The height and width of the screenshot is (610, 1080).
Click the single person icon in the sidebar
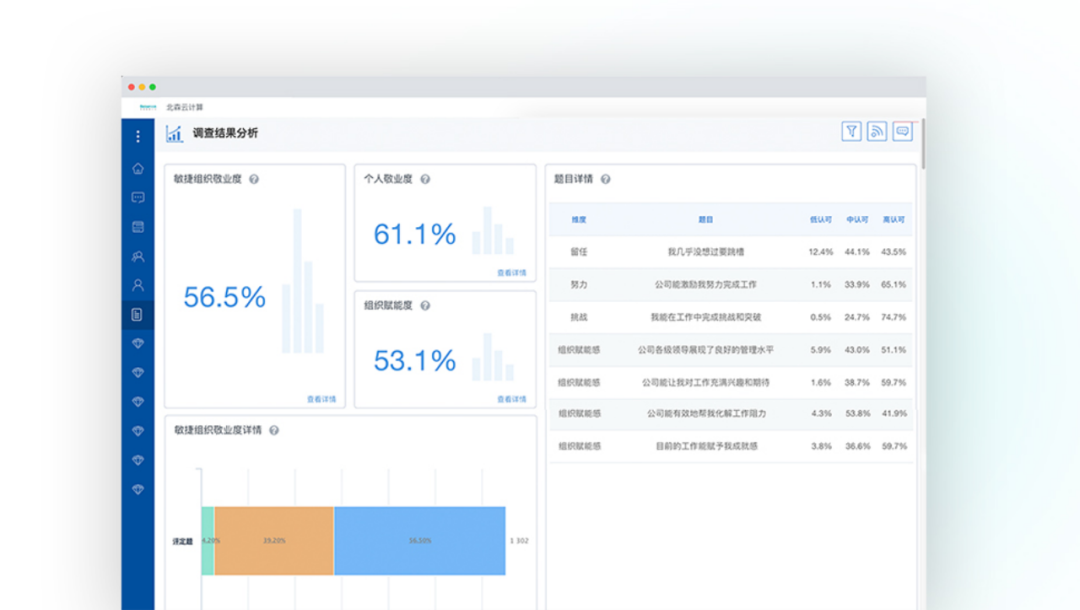coord(138,285)
